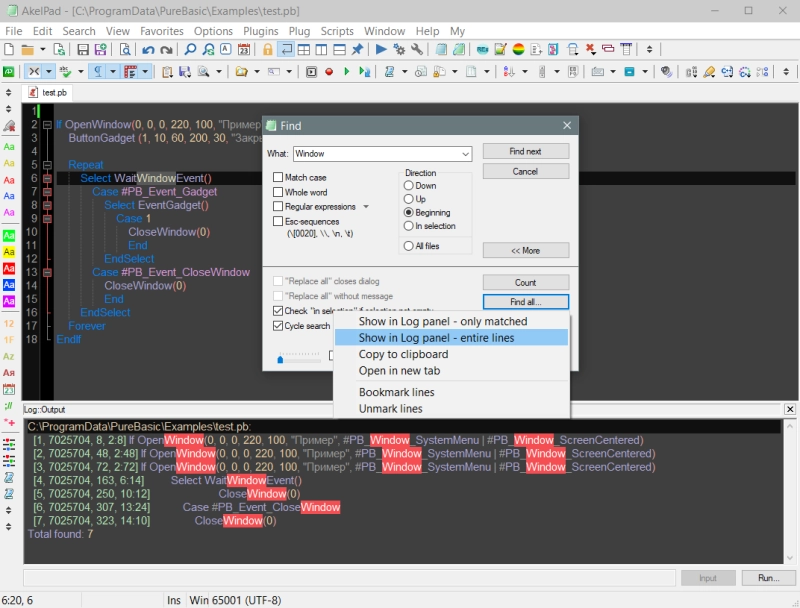
Task: Toggle read-only with the padlock icon
Action: point(267,49)
